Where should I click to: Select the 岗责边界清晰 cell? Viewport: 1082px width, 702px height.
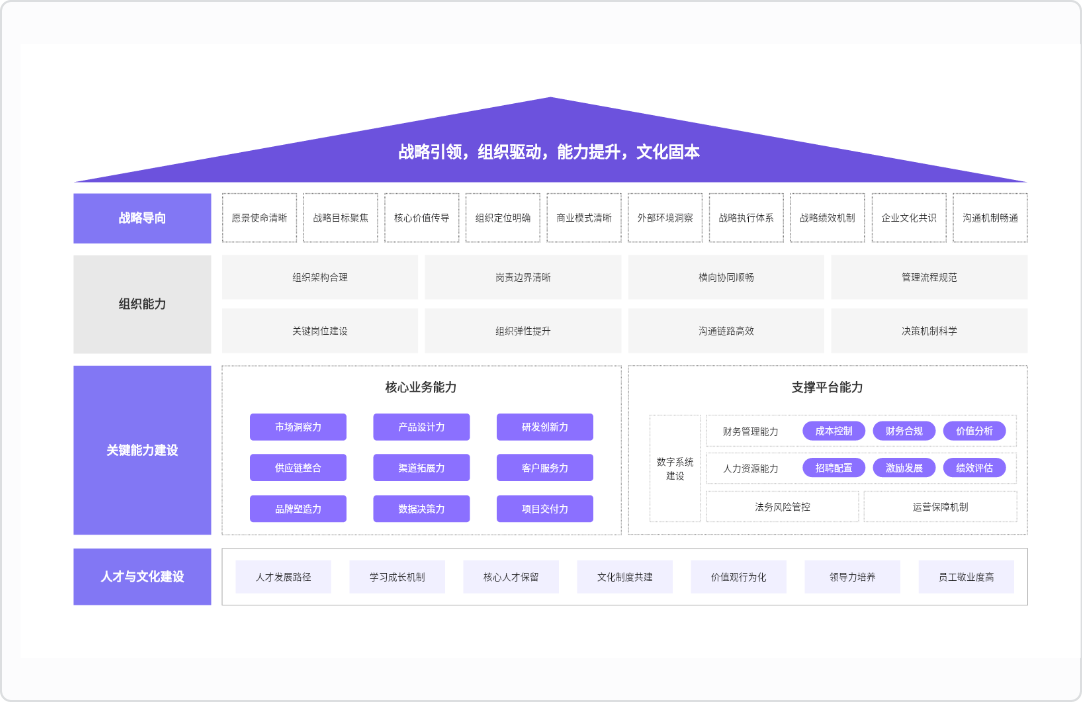(x=523, y=277)
